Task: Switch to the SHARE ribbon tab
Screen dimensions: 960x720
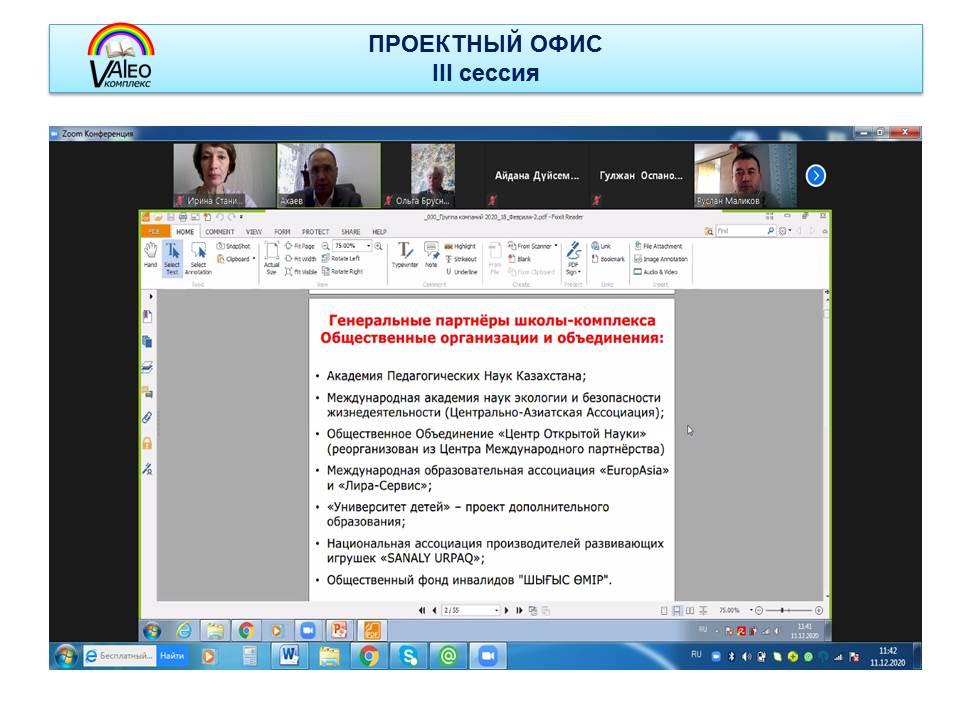Action: (x=351, y=232)
